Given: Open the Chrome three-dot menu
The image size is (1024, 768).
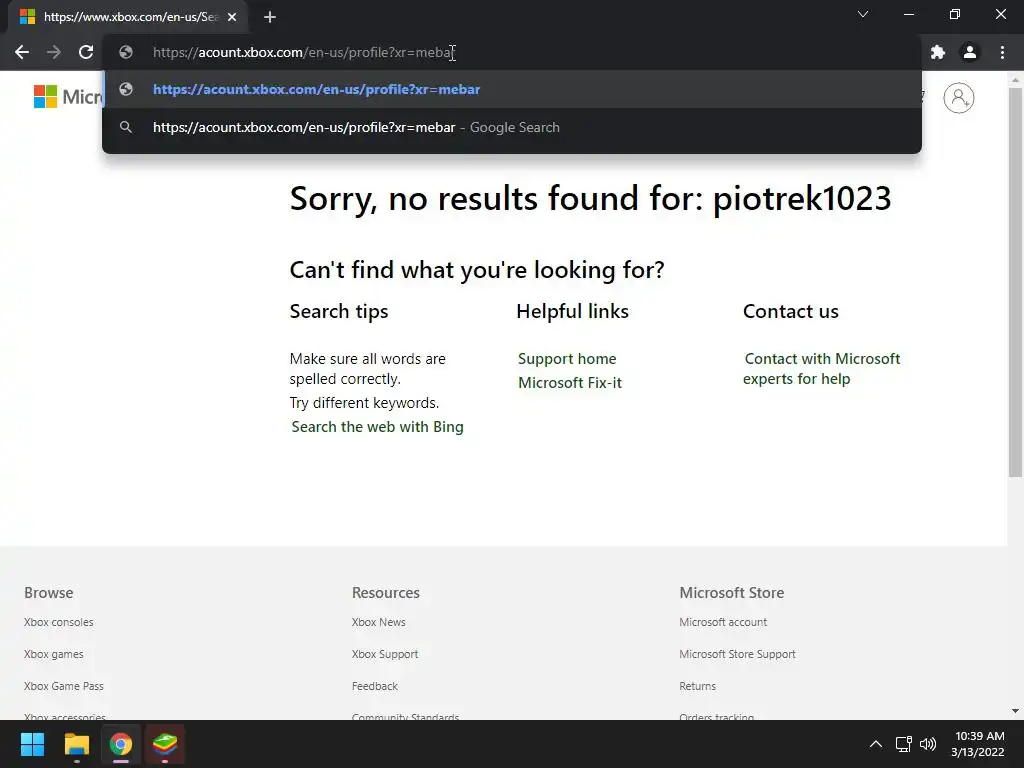Looking at the screenshot, I should (x=1002, y=52).
